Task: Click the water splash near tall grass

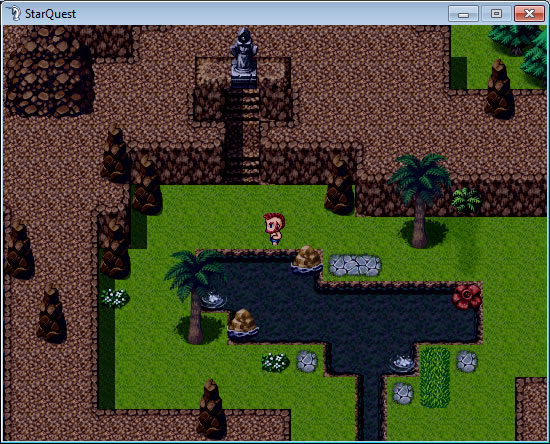Action: click(x=402, y=363)
